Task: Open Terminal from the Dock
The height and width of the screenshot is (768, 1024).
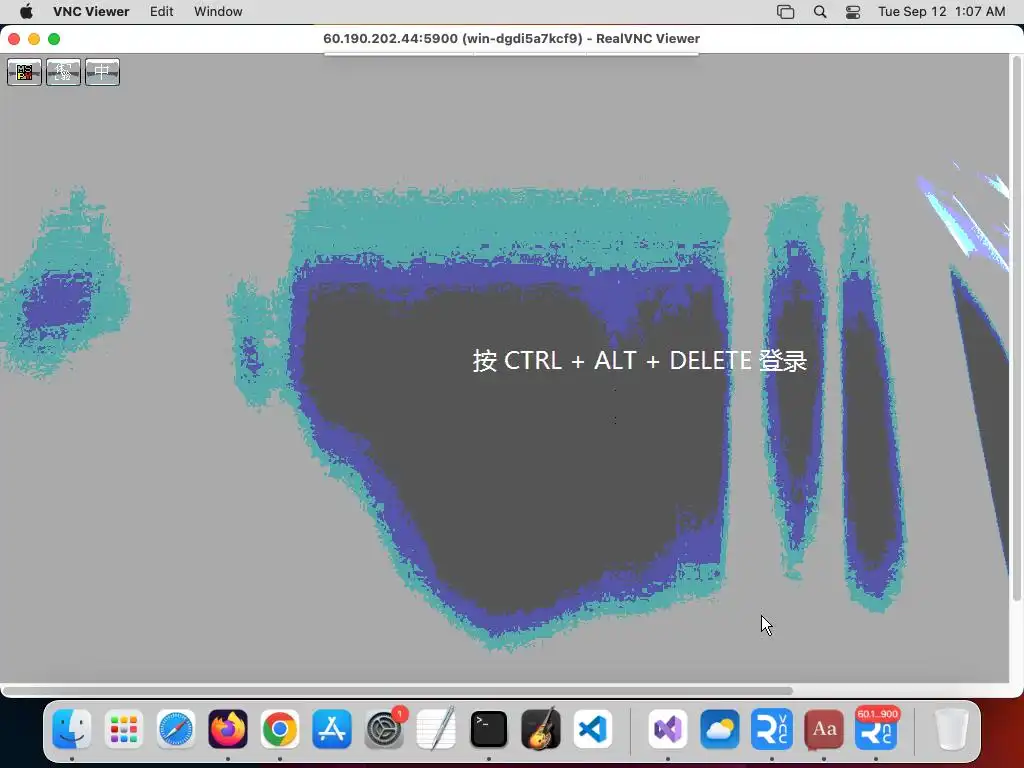Action: tap(488, 729)
